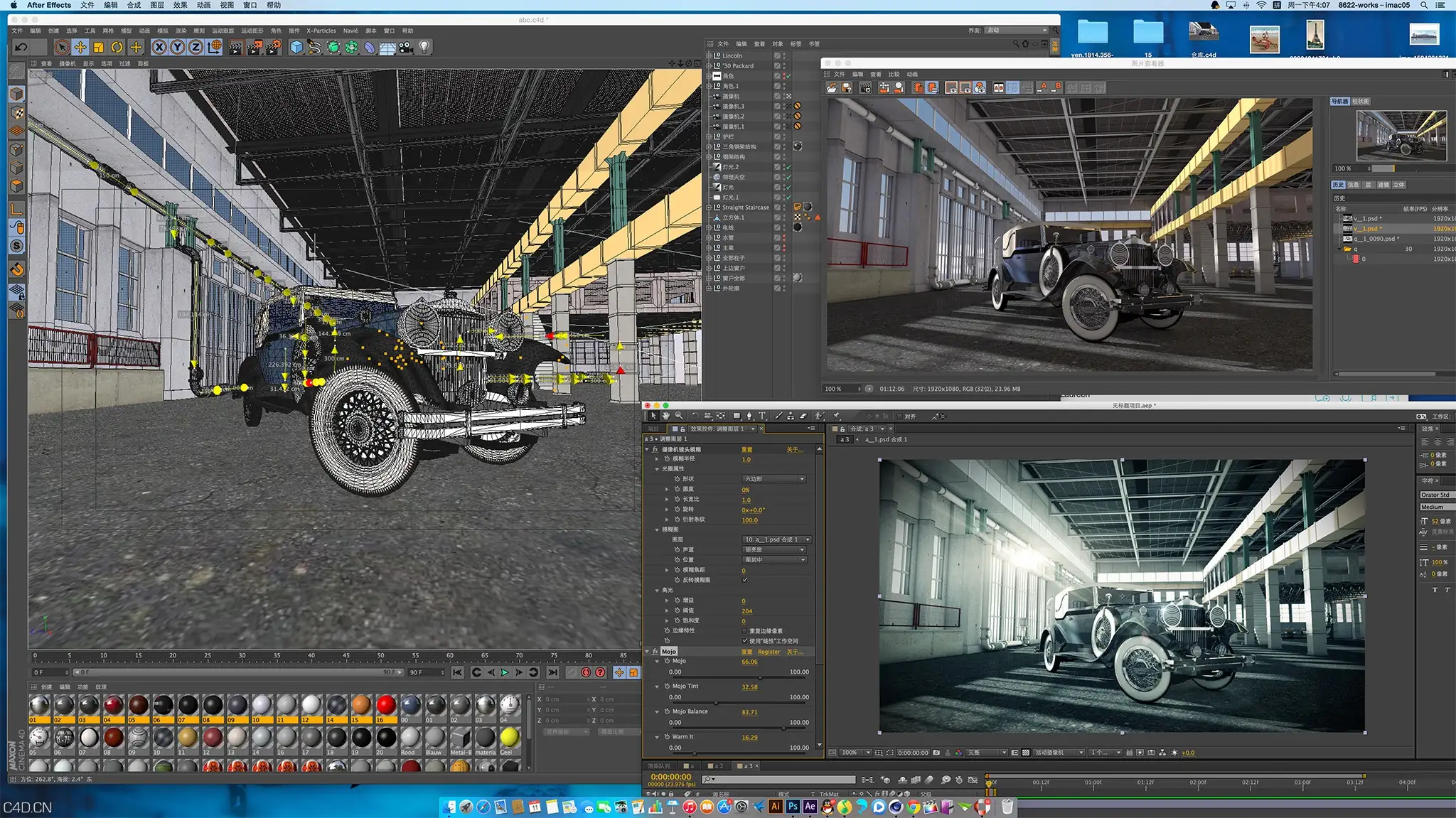Choose the After Effects Type tool
This screenshot has height=818, width=1456.
tap(762, 416)
